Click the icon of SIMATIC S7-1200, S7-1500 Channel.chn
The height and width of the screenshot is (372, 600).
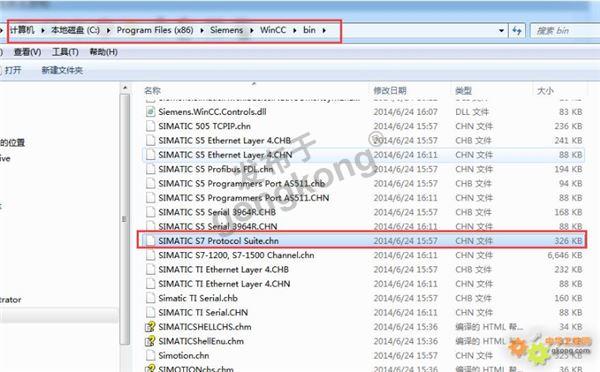tap(151, 255)
